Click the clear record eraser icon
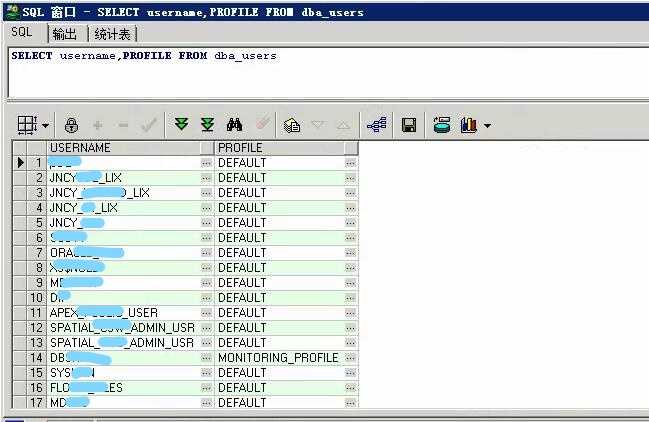 point(263,123)
